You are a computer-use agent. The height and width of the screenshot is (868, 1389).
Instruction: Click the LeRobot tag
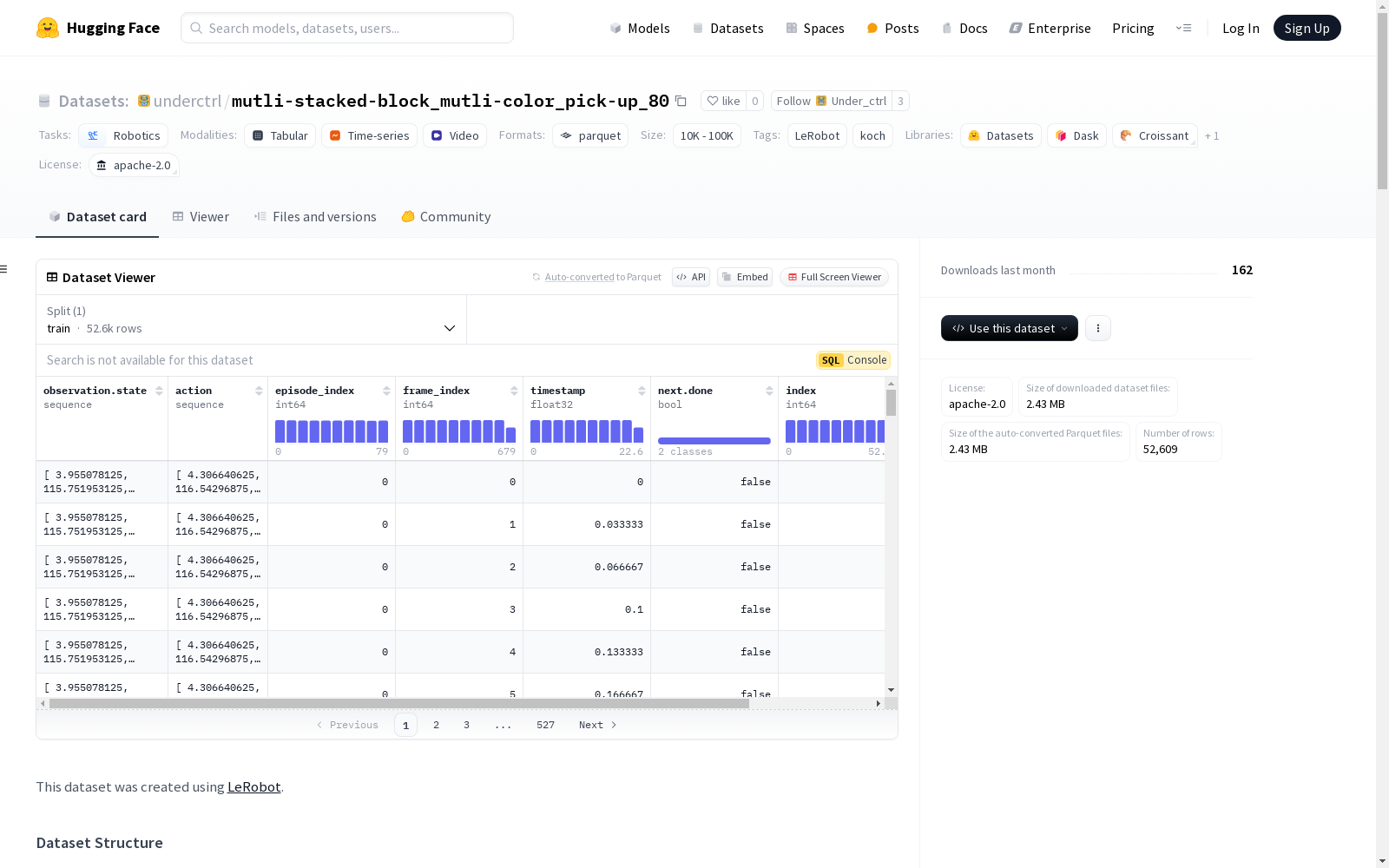817,135
